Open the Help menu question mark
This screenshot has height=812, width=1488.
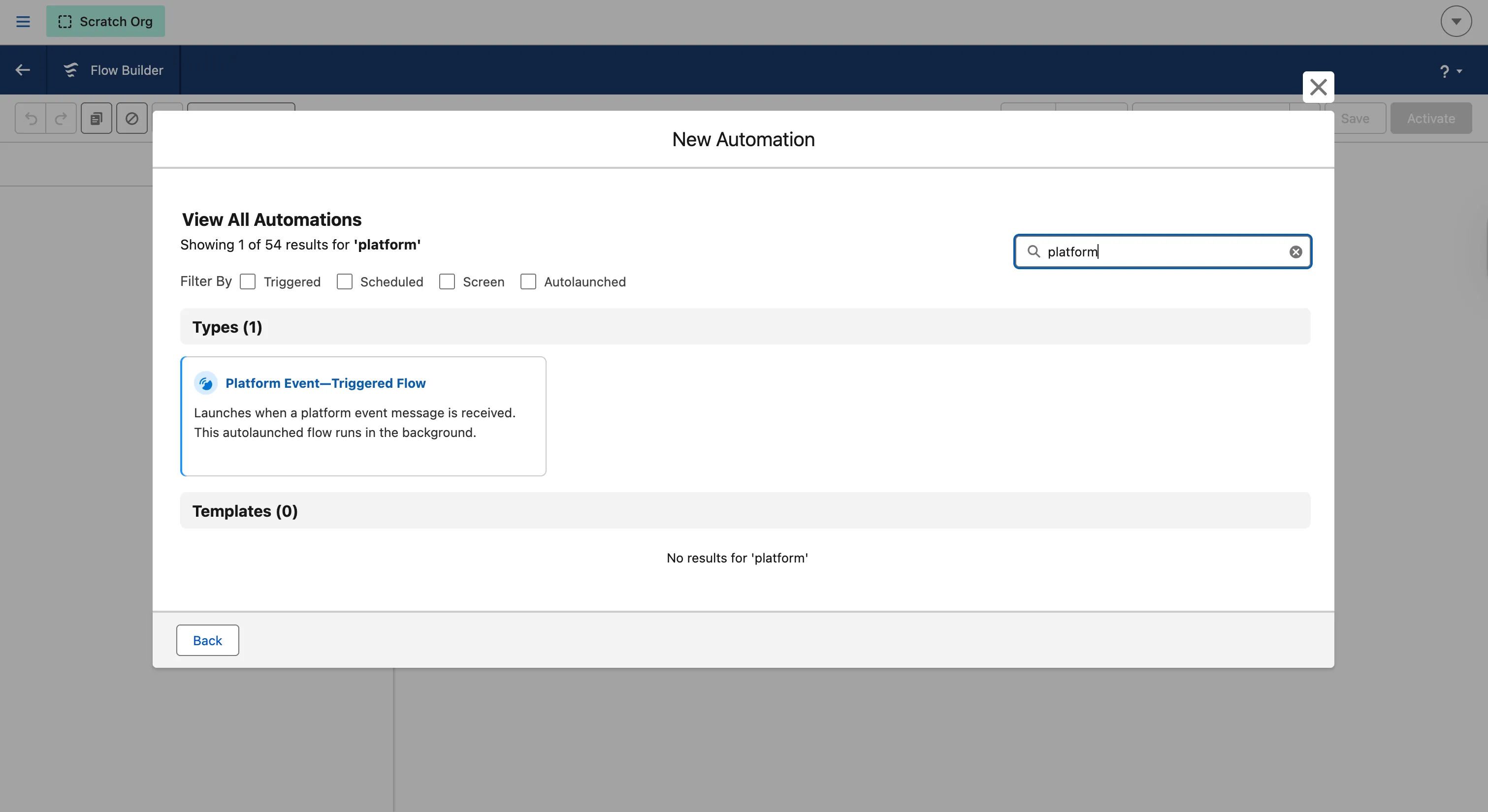[1450, 71]
